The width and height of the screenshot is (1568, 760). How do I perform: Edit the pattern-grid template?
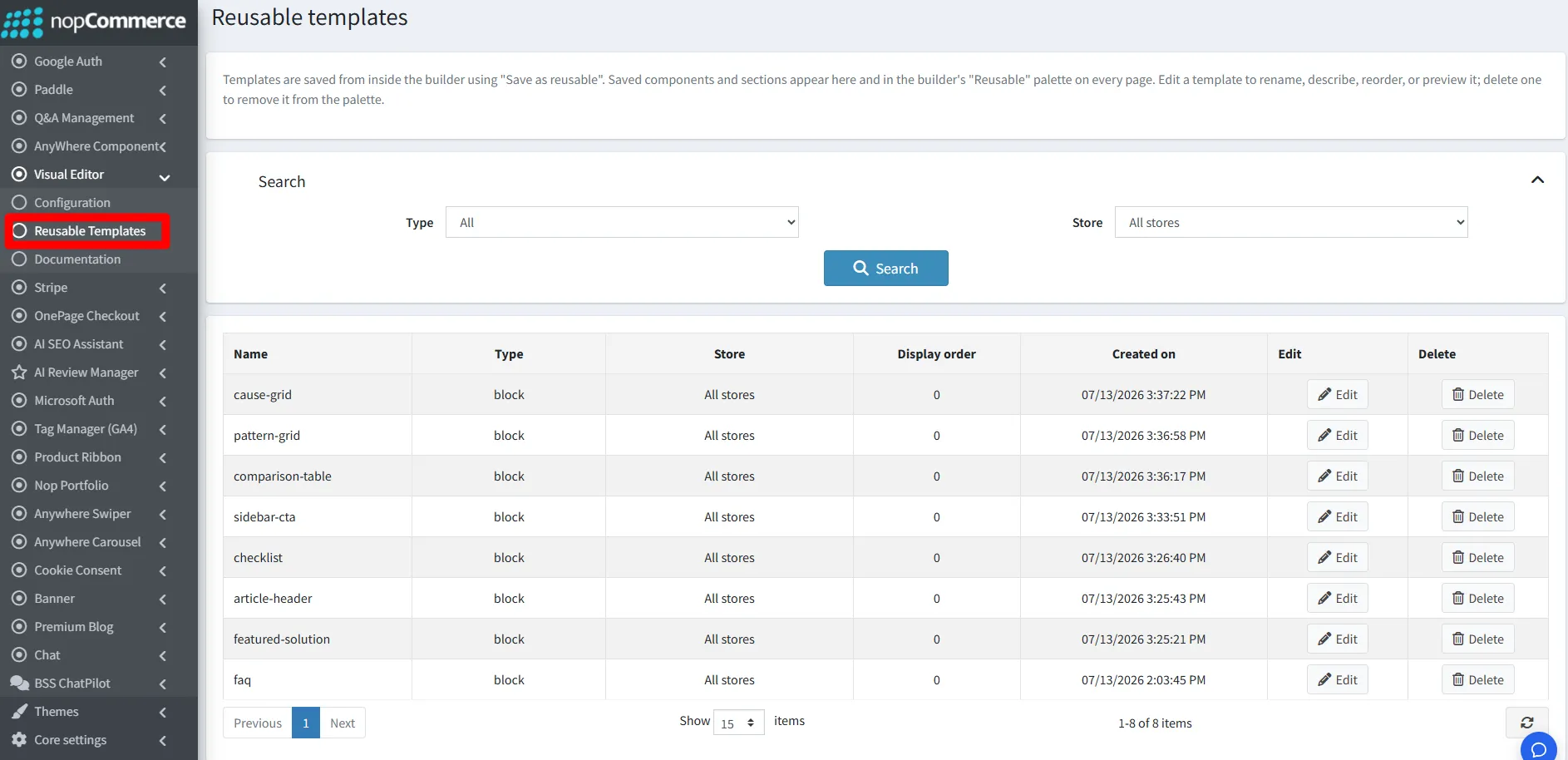pos(1337,435)
